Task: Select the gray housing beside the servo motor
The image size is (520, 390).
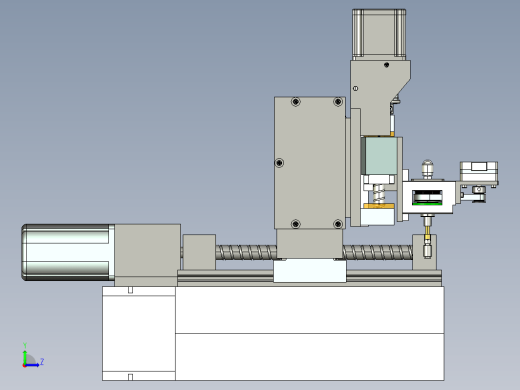Action: click(147, 255)
